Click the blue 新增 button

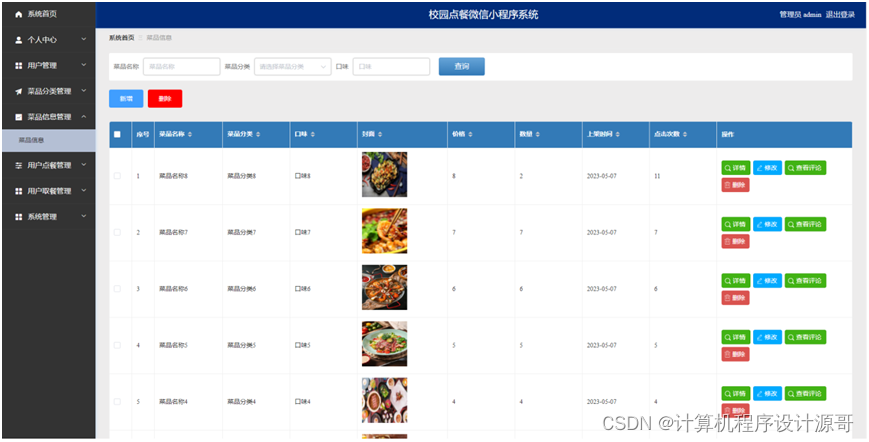tap(126, 99)
